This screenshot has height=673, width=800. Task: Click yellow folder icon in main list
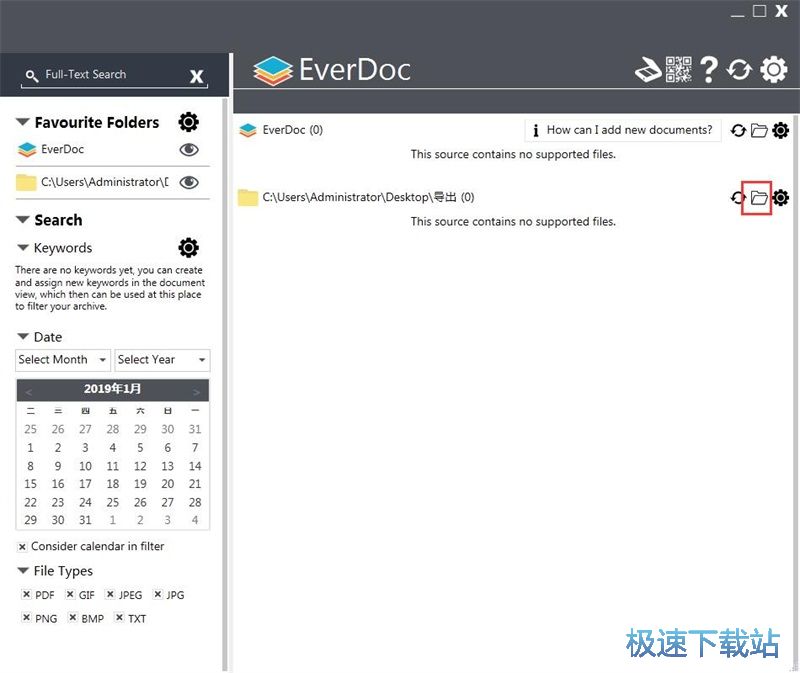coord(248,197)
